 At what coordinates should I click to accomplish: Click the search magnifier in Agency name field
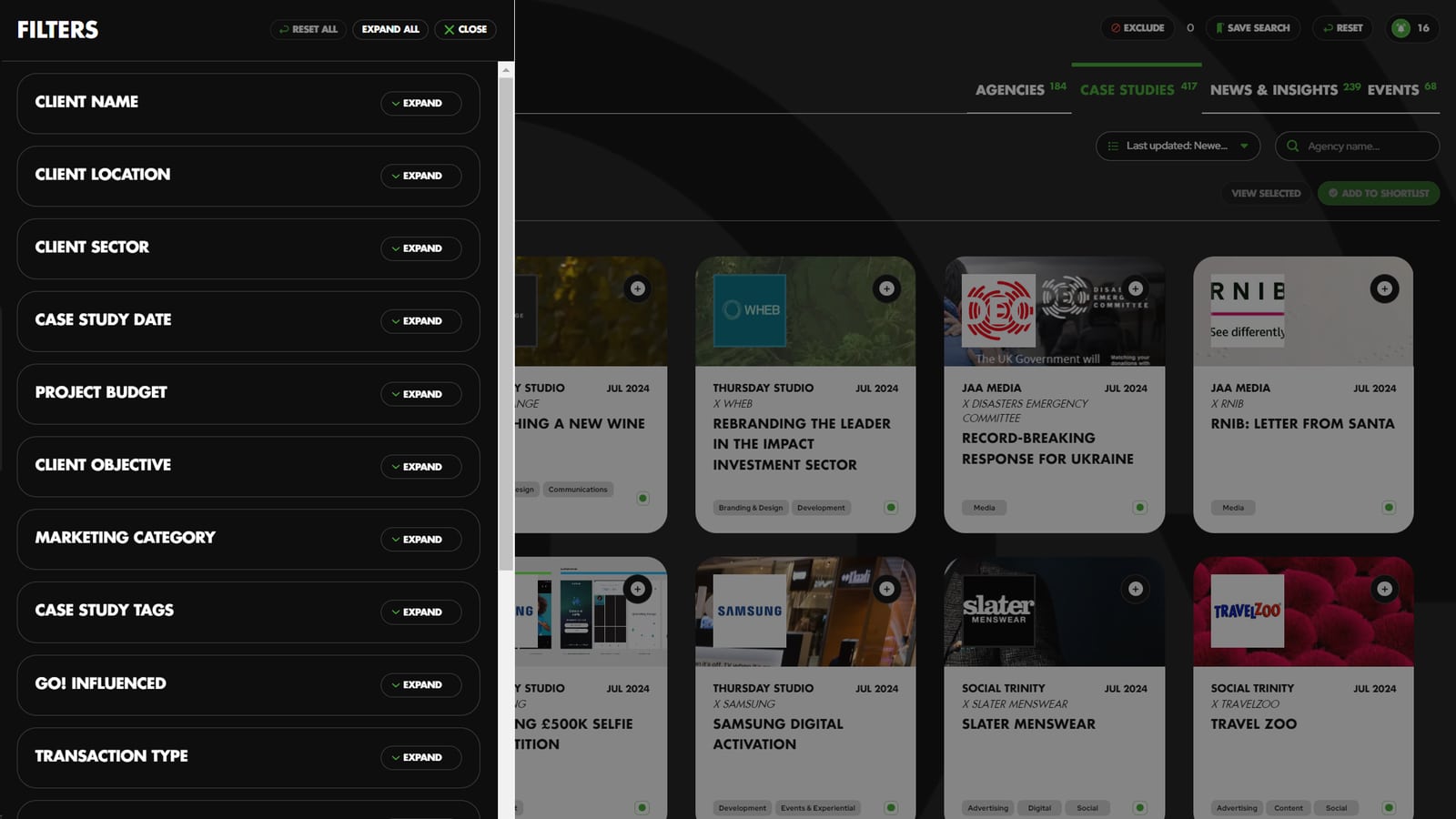point(1293,146)
